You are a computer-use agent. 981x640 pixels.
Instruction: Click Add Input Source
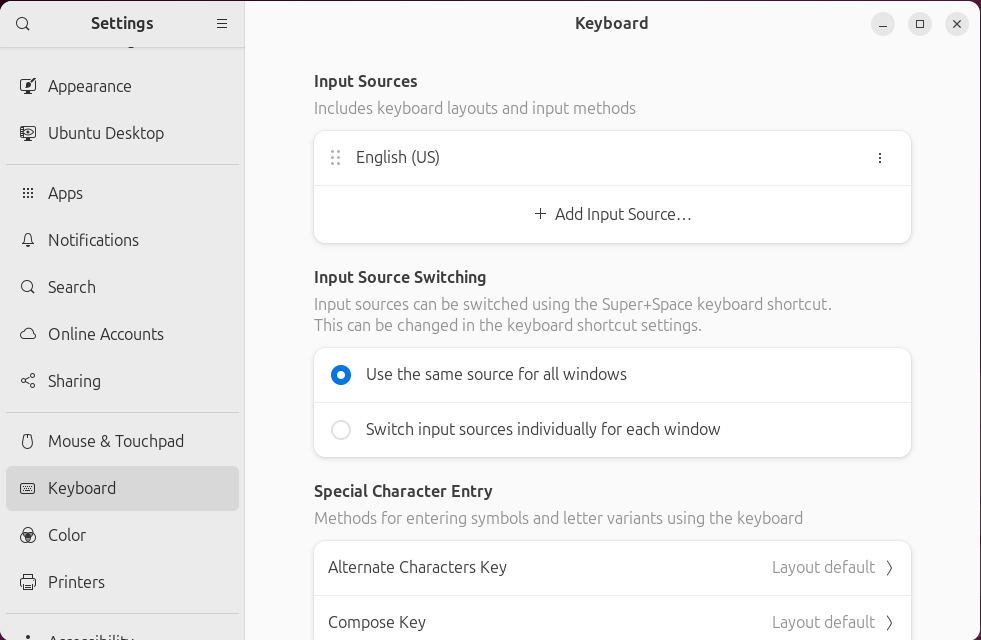tap(611, 214)
